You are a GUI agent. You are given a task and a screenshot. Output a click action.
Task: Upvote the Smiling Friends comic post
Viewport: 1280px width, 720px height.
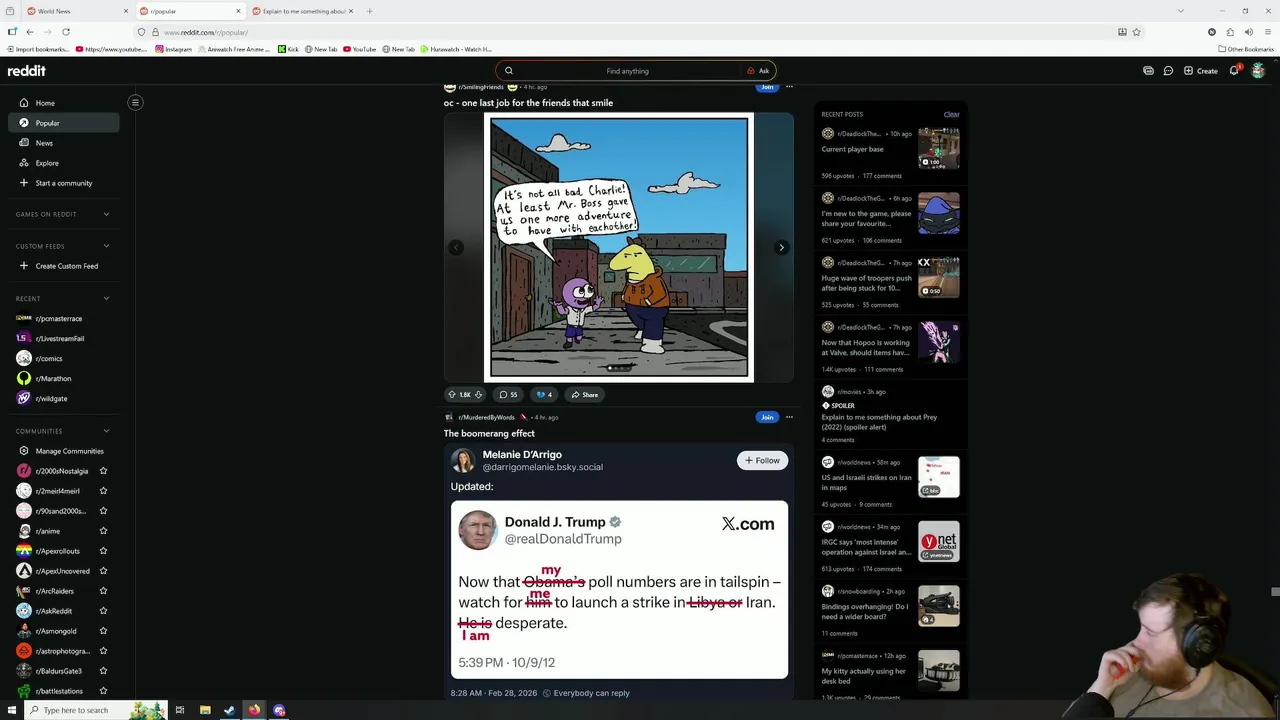452,394
